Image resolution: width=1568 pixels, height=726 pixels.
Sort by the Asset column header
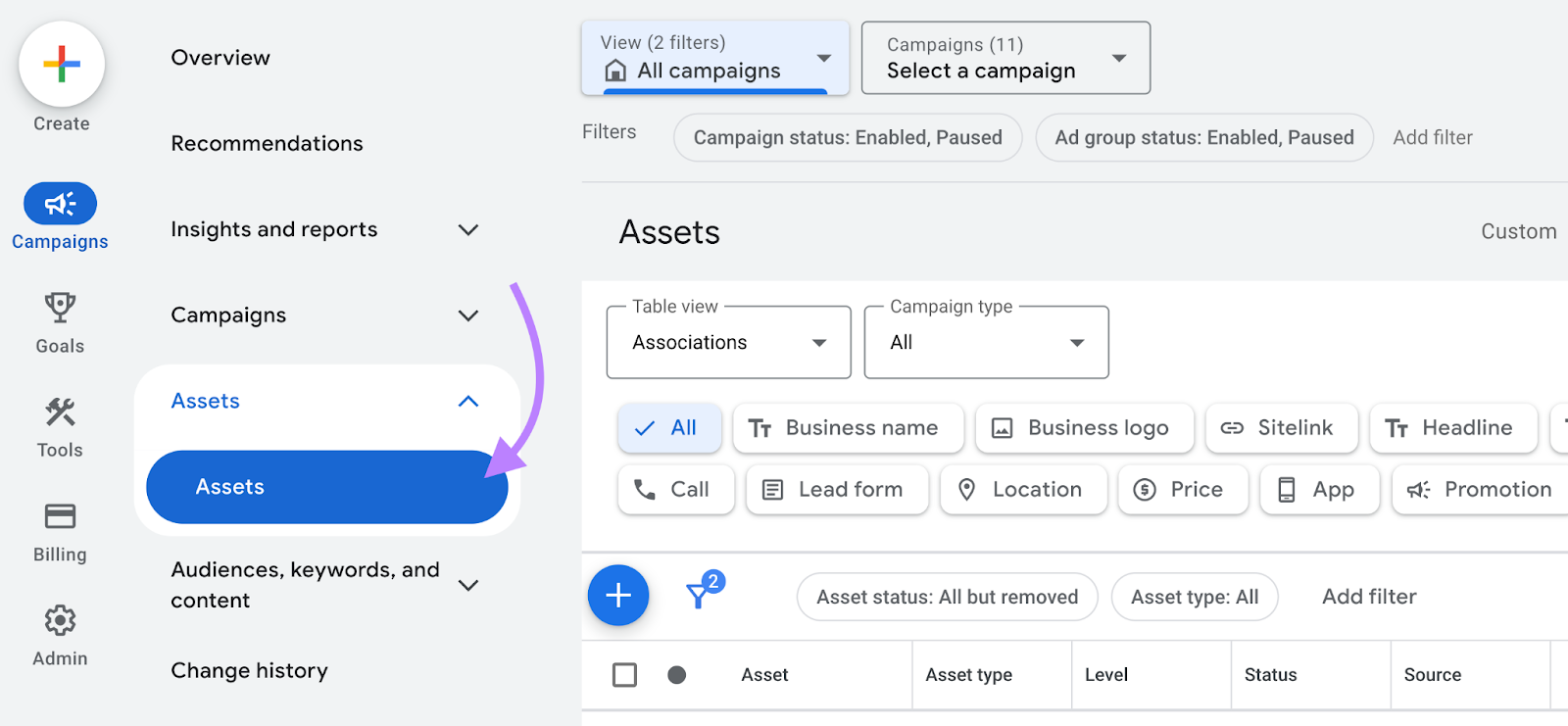point(764,675)
